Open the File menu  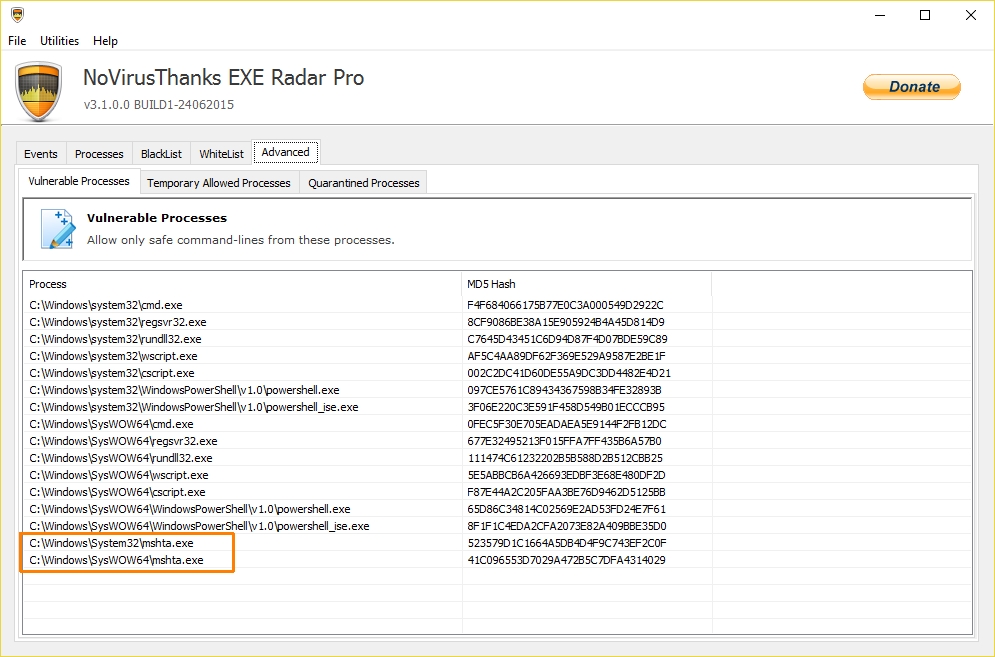17,41
